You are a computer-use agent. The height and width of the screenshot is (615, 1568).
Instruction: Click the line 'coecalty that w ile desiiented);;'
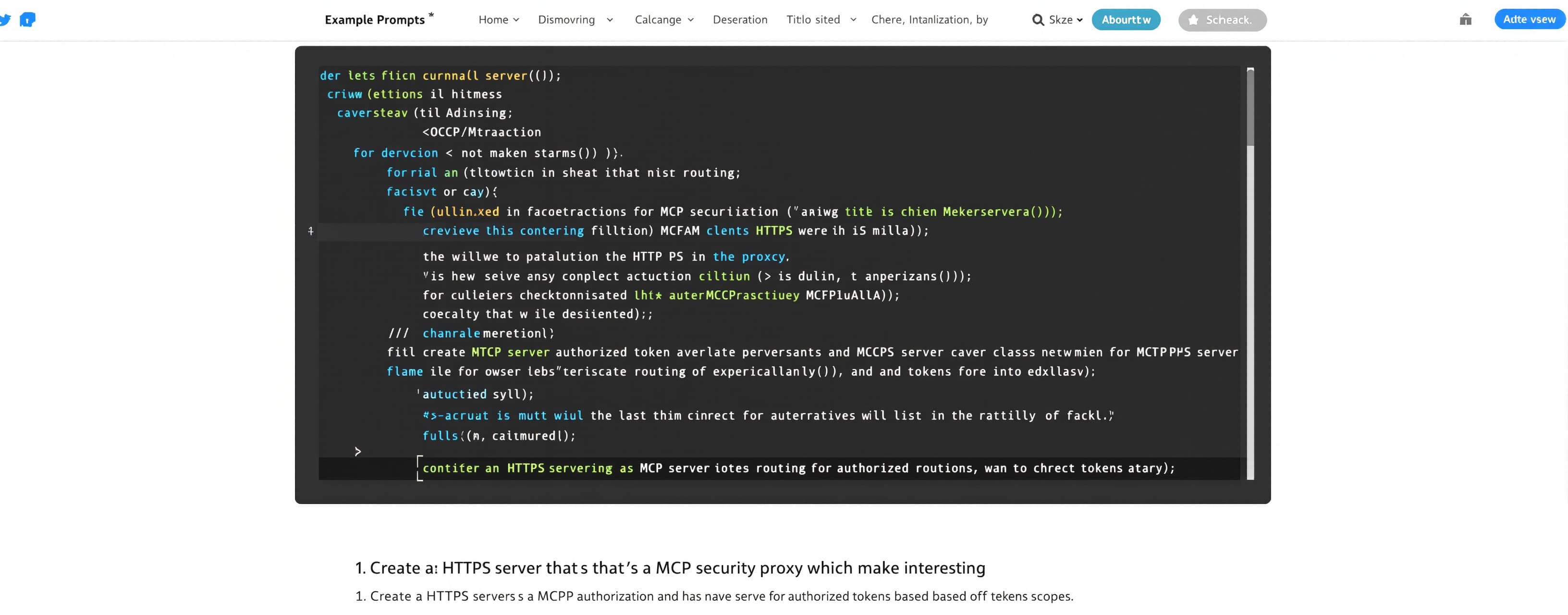[538, 314]
